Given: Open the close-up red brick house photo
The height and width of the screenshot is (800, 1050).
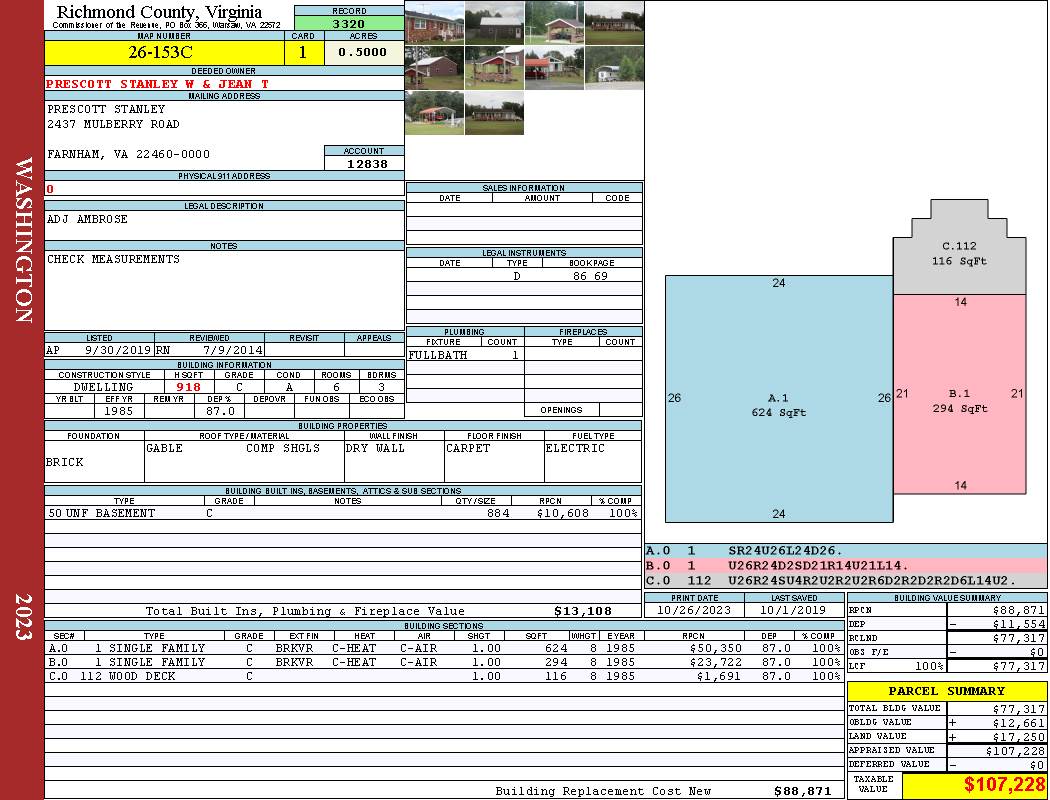Looking at the screenshot, I should [435, 23].
